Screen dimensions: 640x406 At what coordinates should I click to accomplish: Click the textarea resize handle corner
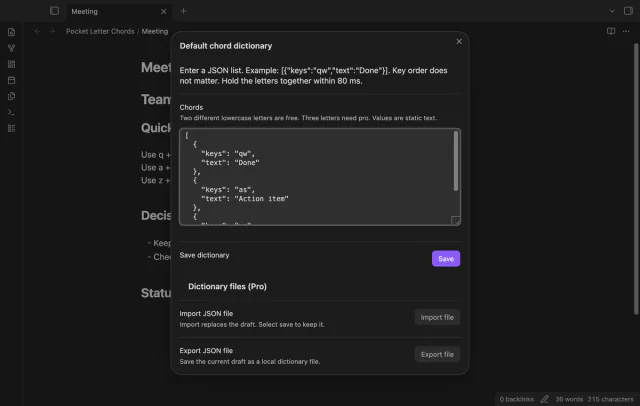point(456,220)
